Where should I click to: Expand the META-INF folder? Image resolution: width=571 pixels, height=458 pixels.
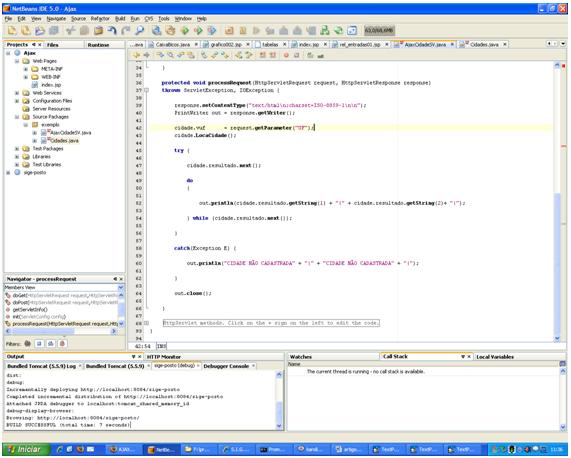point(26,69)
